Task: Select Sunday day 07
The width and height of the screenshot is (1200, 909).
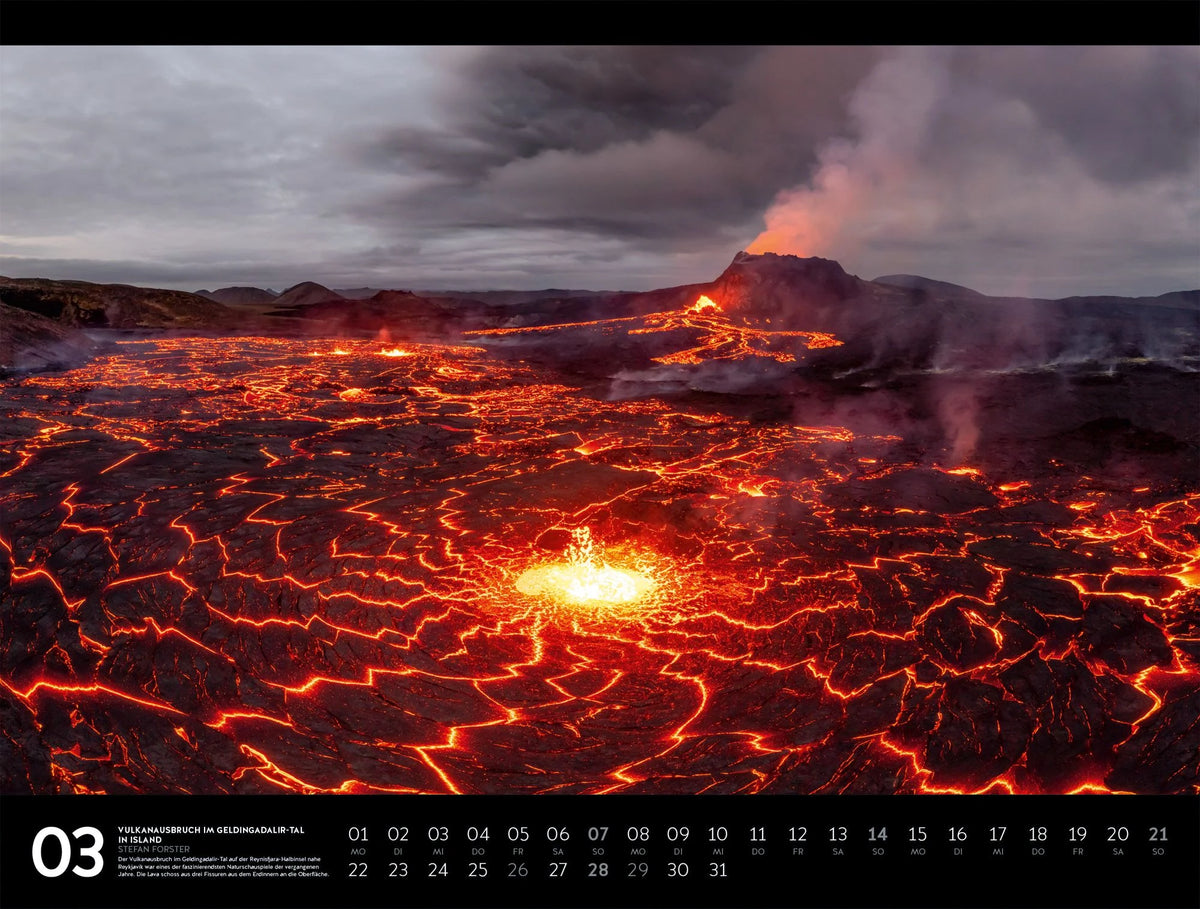Action: (598, 834)
